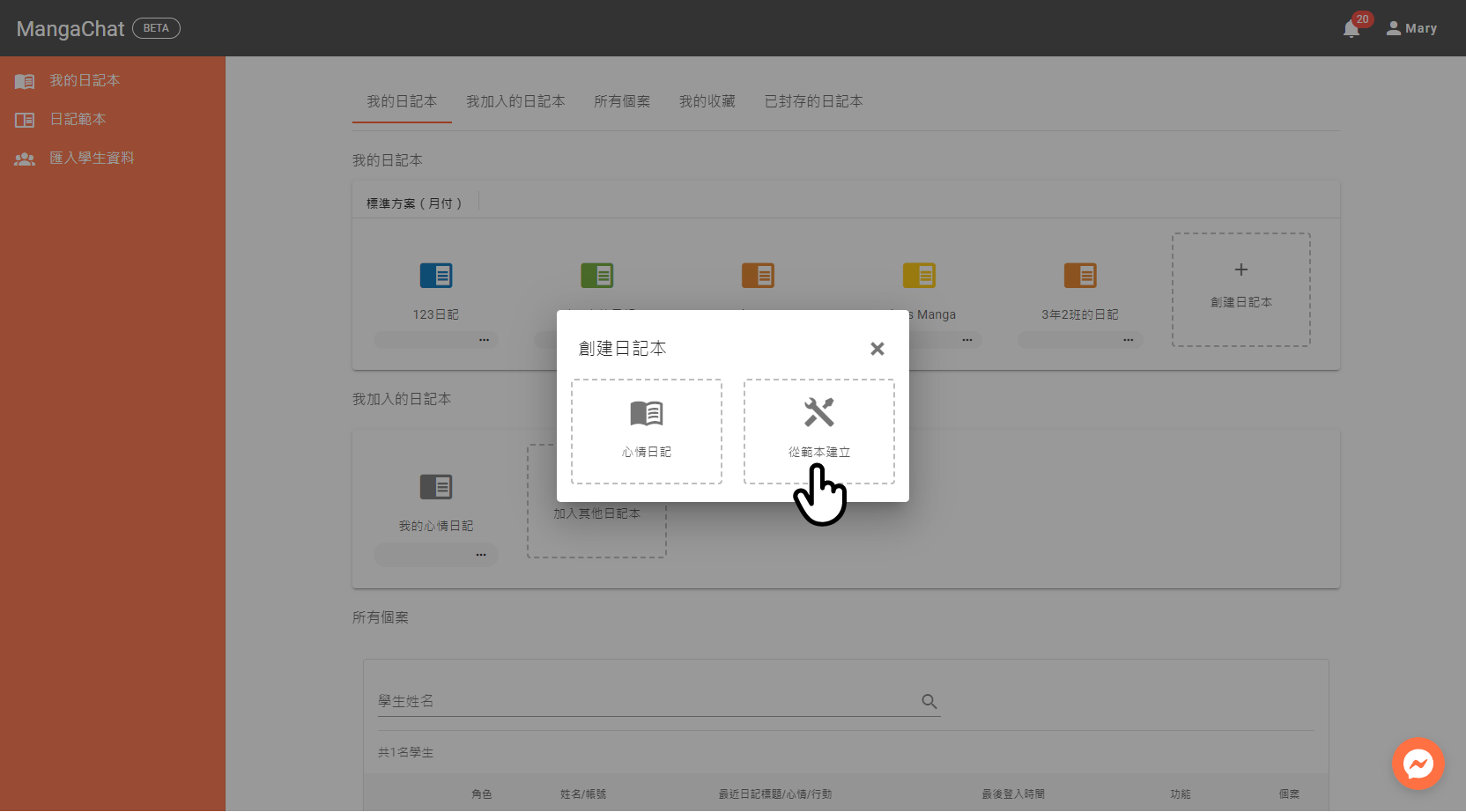The height and width of the screenshot is (812, 1466).
Task: Open the gray 我的心情日記 diary icon
Action: tap(436, 487)
